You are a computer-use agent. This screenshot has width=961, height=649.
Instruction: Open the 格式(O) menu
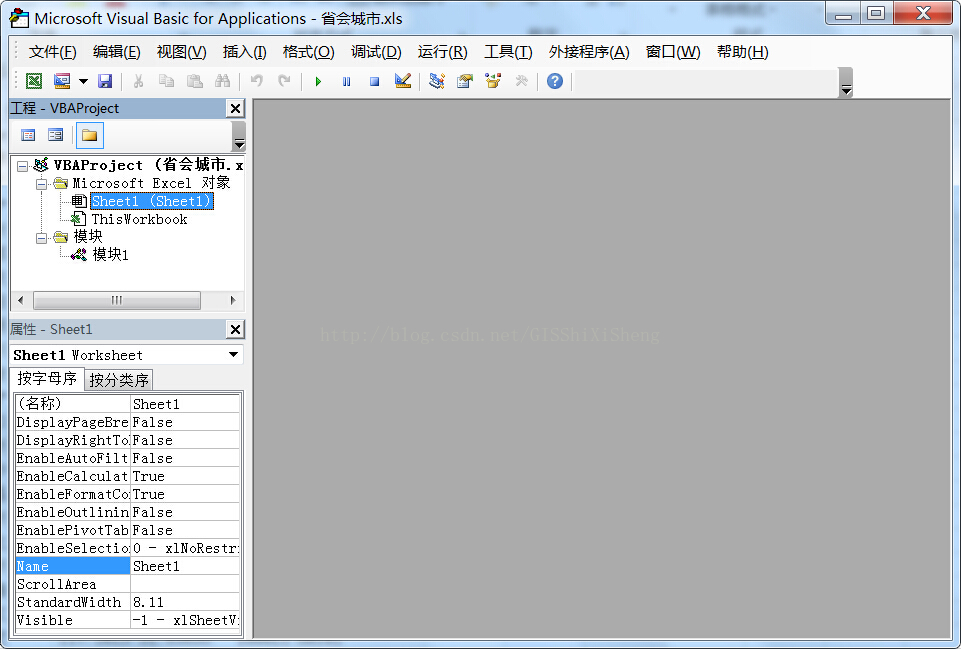pyautogui.click(x=308, y=52)
